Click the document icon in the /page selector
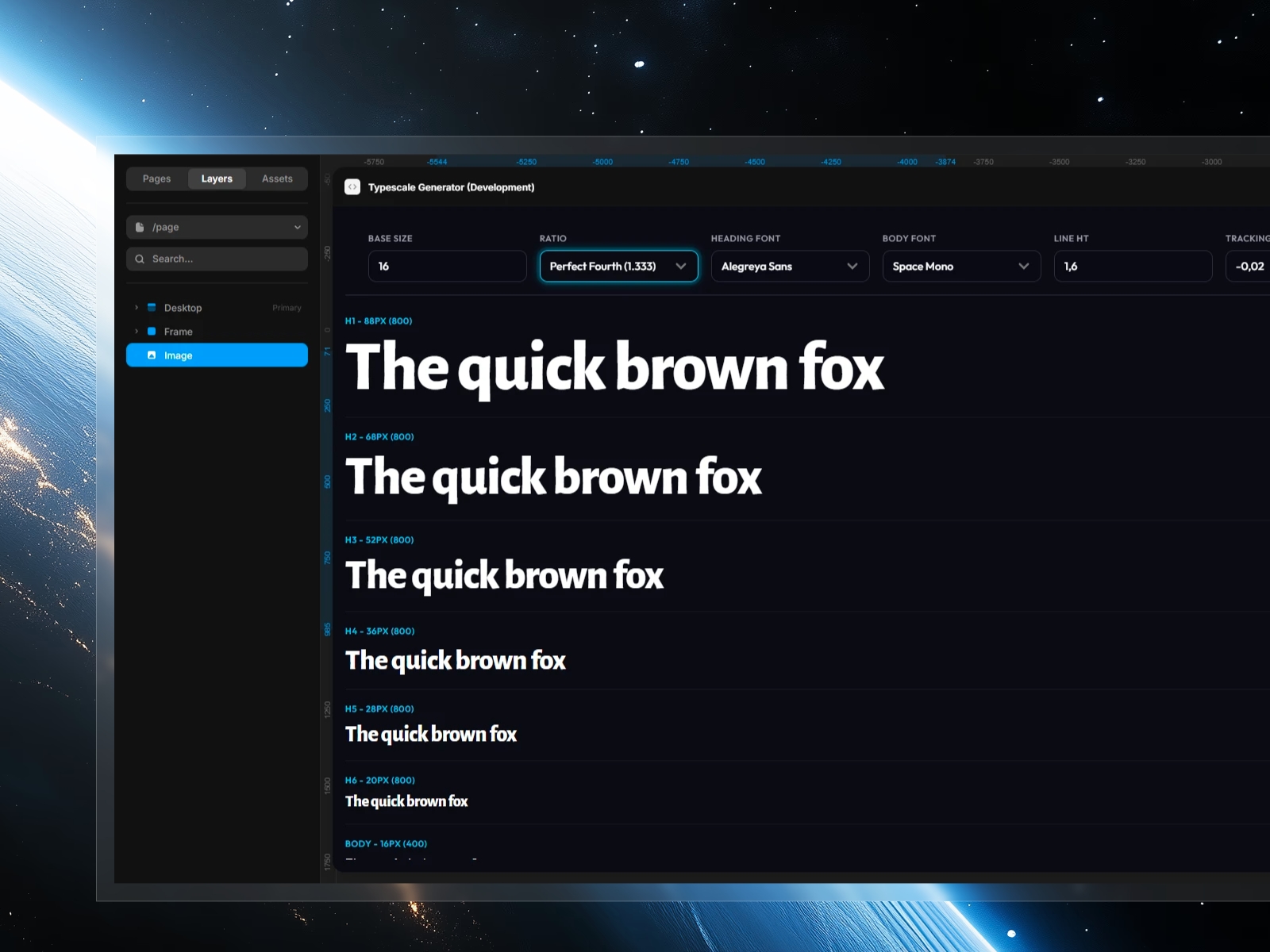This screenshot has height=952, width=1270. 140,226
